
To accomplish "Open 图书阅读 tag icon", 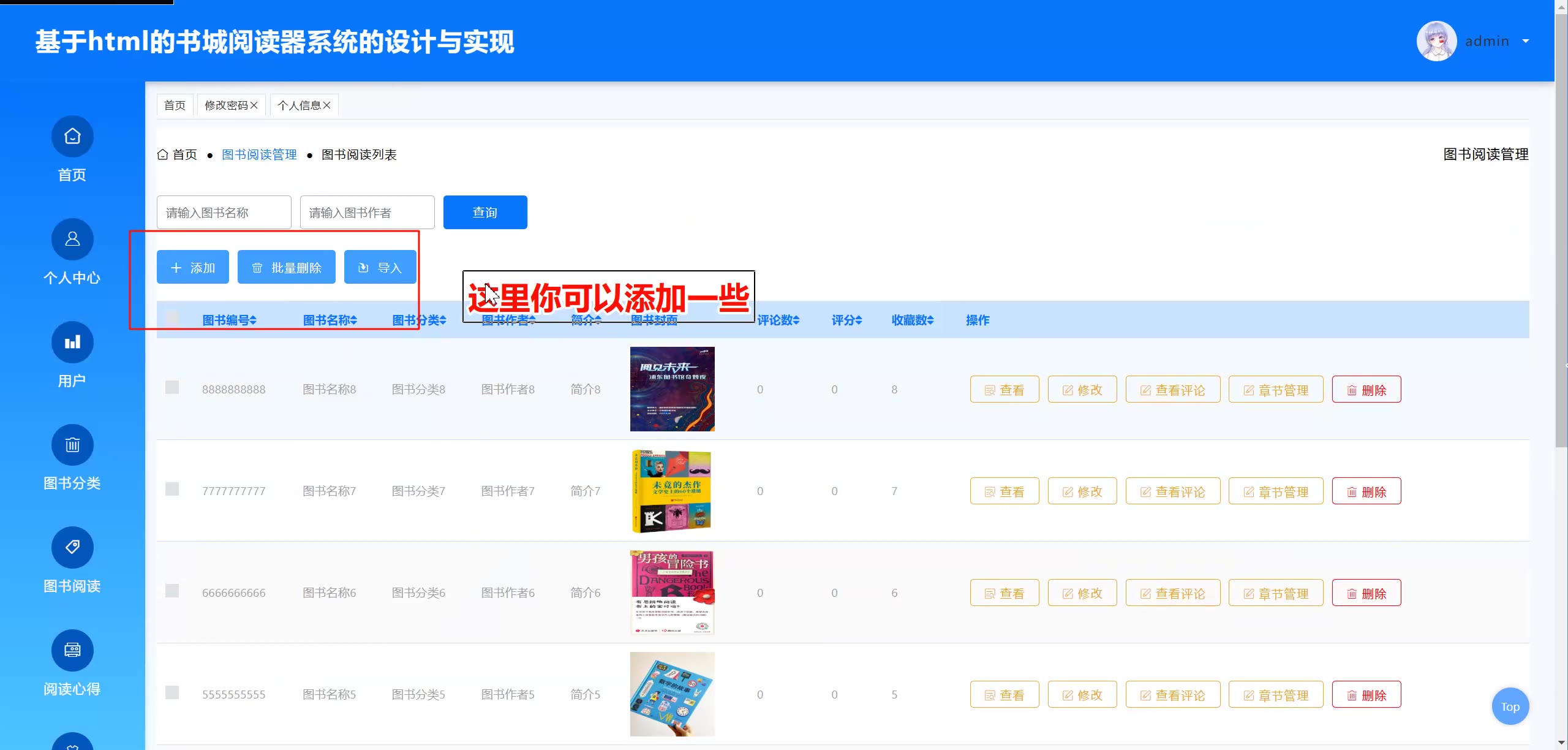I will coord(72,547).
